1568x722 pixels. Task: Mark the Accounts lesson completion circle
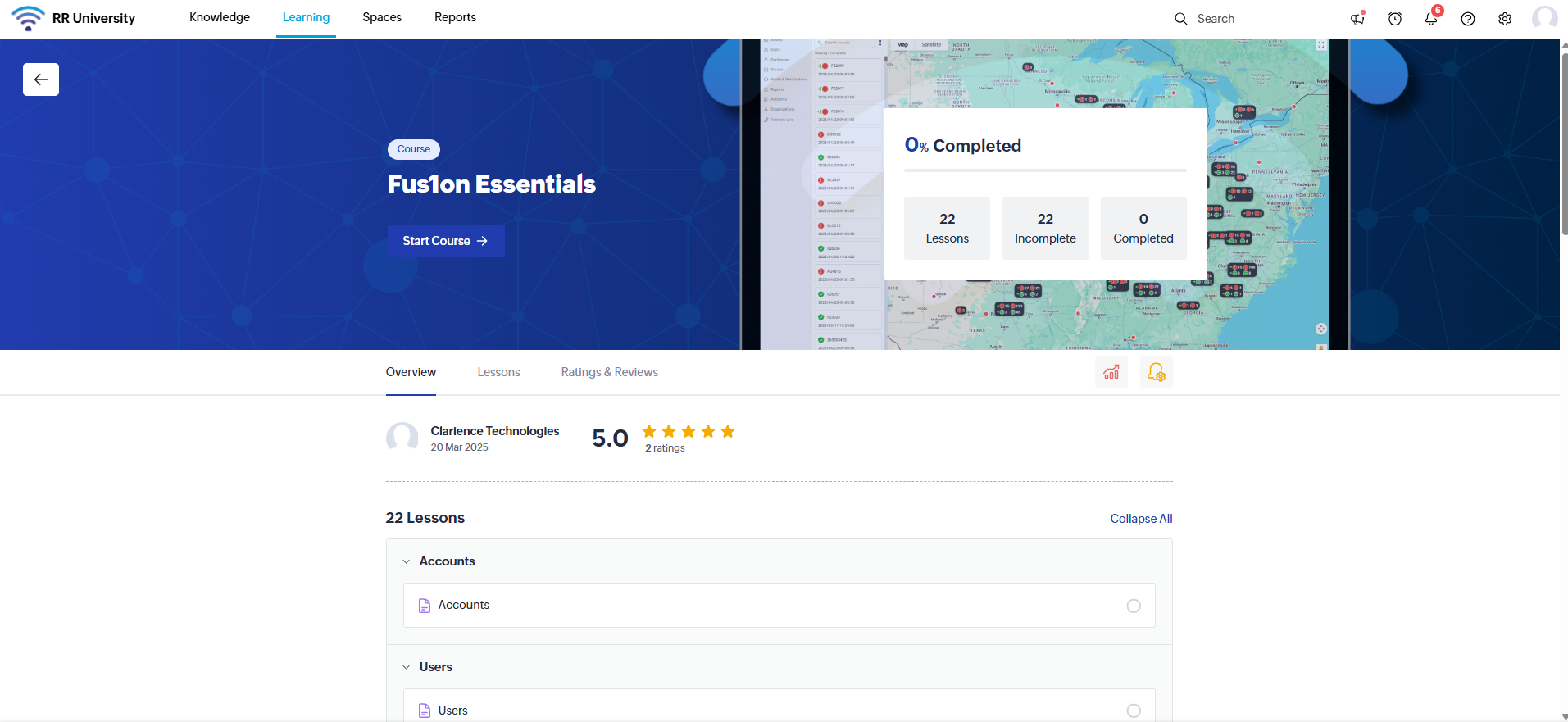pyautogui.click(x=1134, y=606)
